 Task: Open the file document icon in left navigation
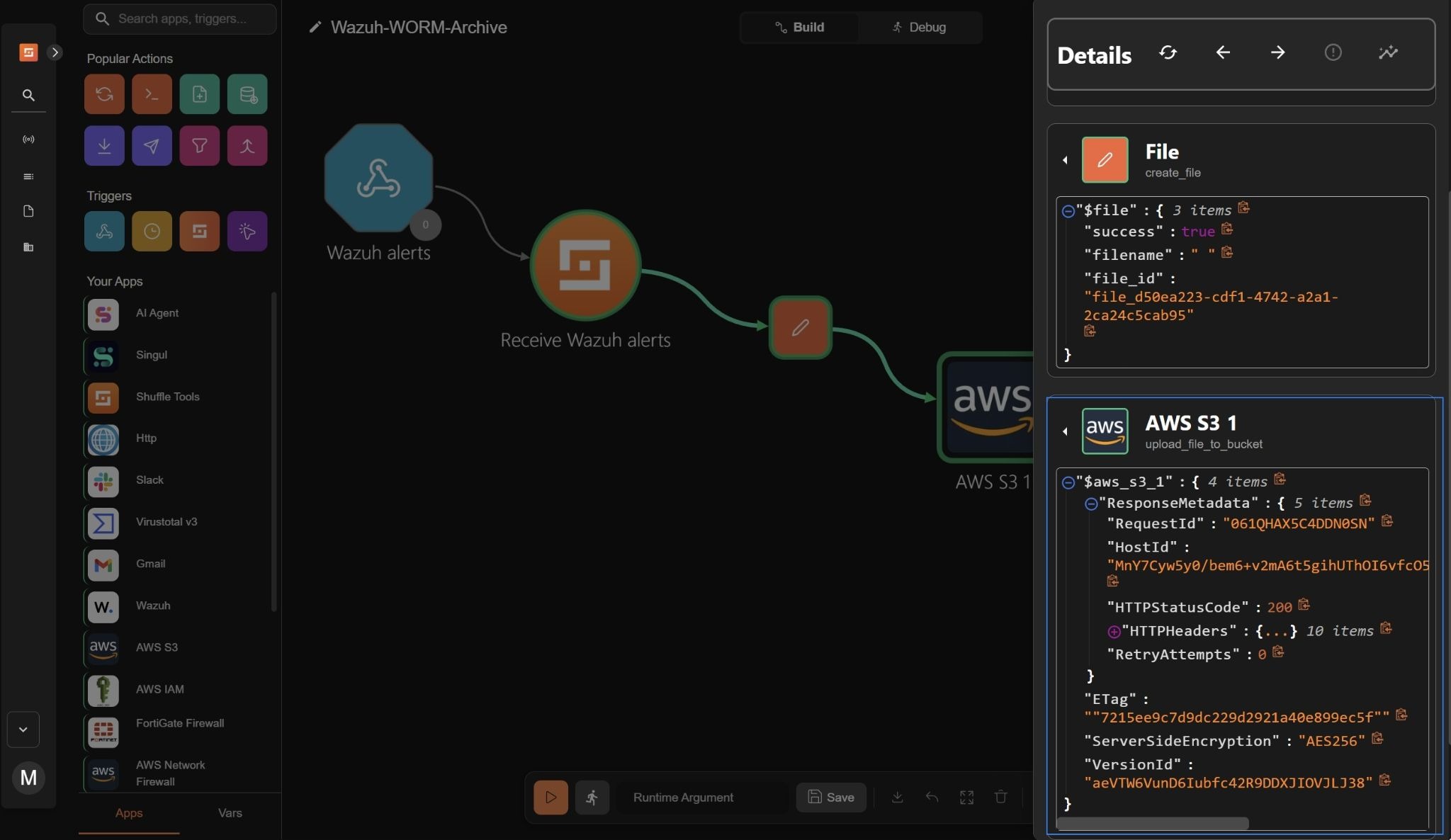pyautogui.click(x=28, y=211)
